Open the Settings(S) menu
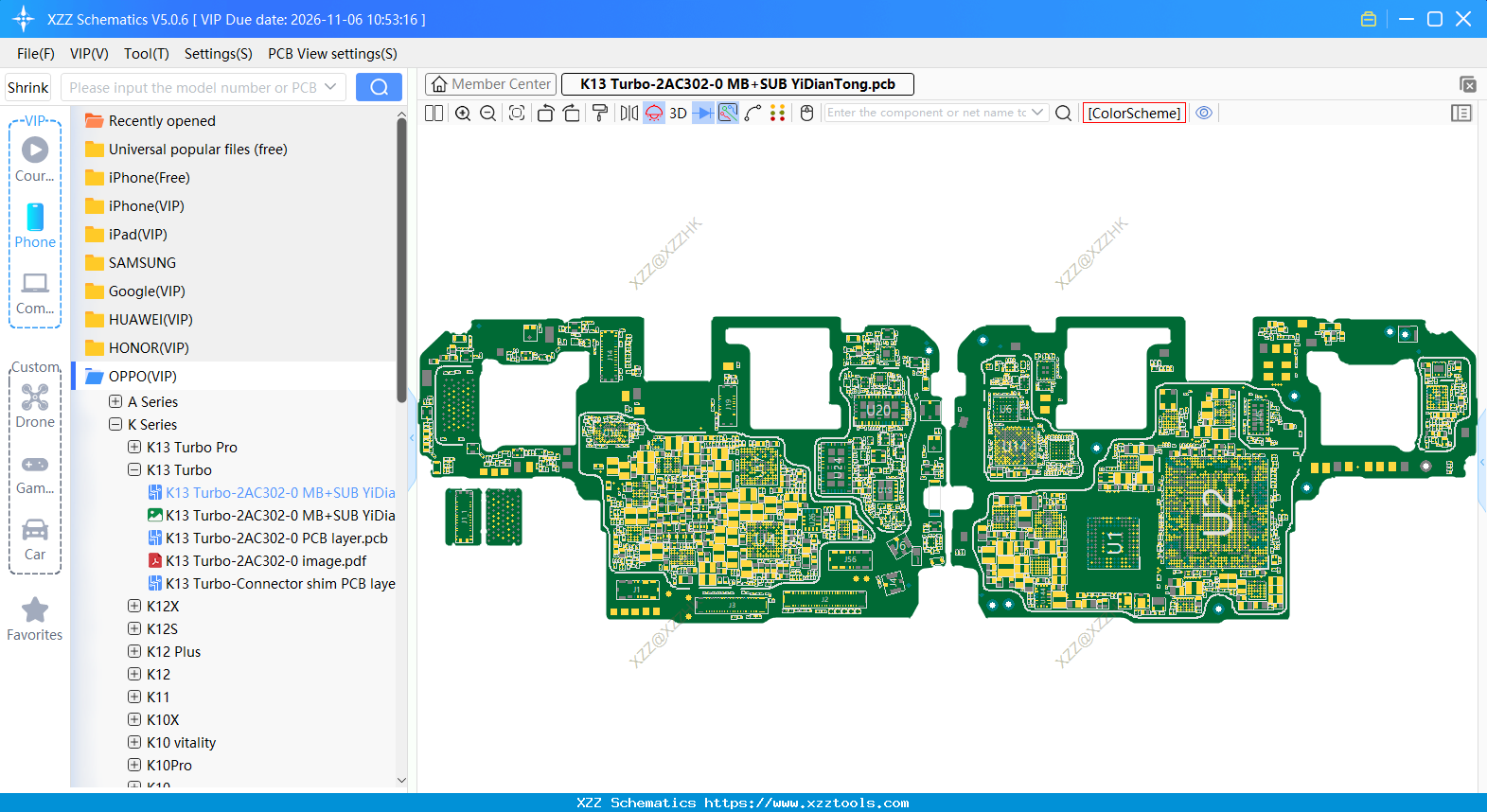 point(219,54)
